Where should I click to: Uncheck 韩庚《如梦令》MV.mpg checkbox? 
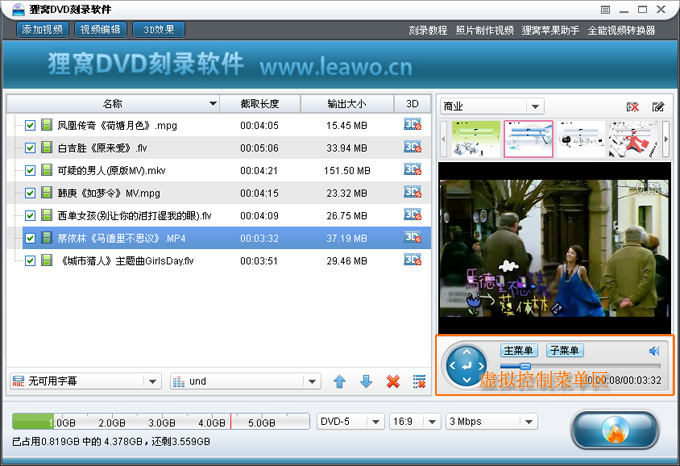(x=30, y=193)
